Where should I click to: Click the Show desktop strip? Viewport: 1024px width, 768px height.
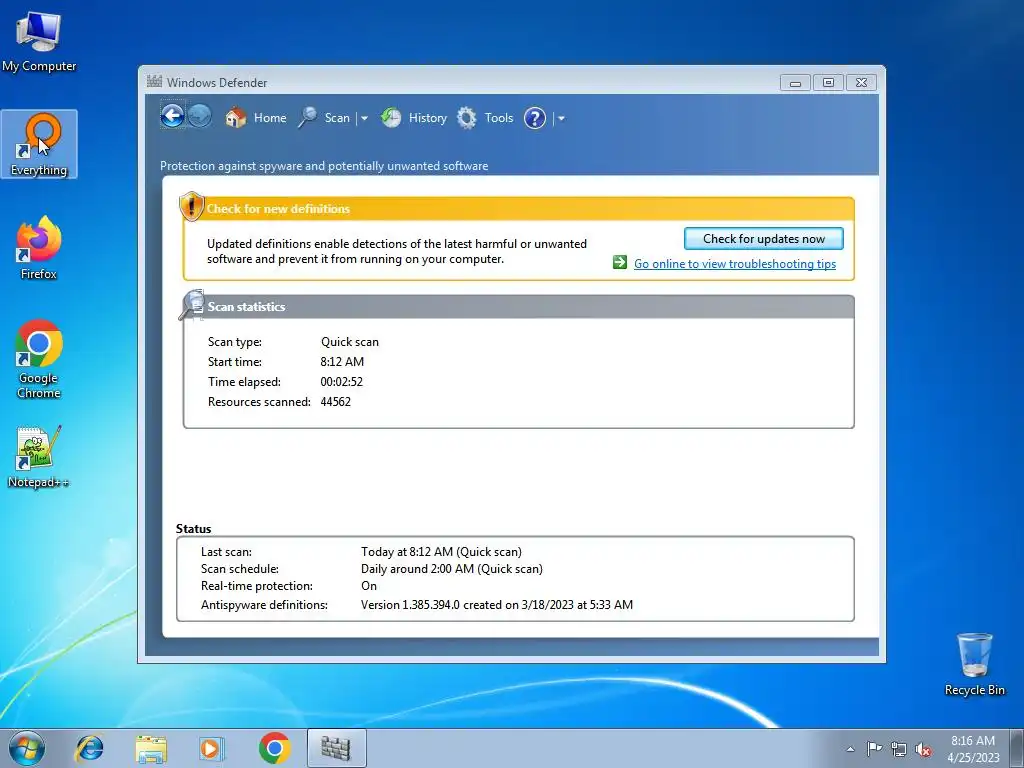point(1018,748)
